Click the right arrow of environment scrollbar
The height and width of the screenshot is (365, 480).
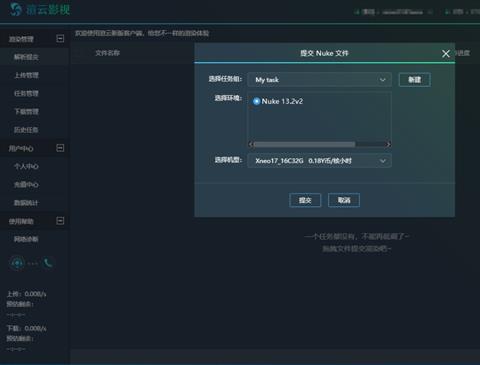388,144
